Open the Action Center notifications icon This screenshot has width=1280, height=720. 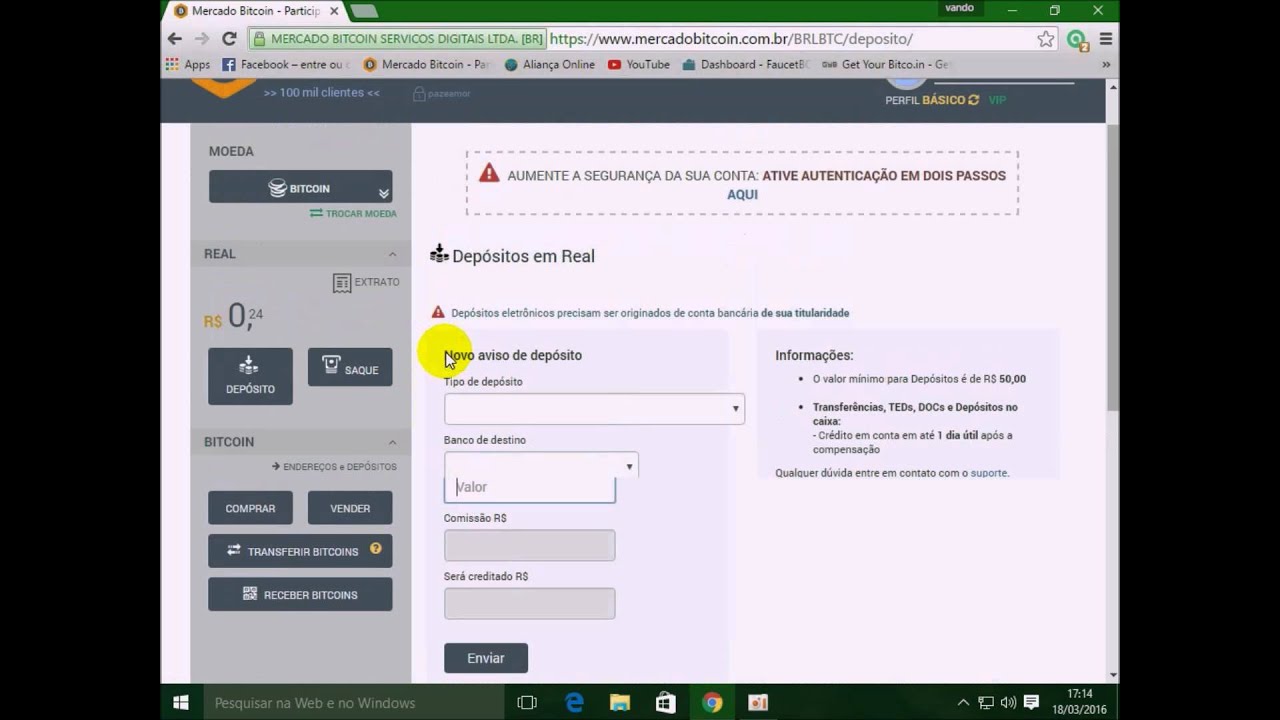pyautogui.click(x=1032, y=703)
